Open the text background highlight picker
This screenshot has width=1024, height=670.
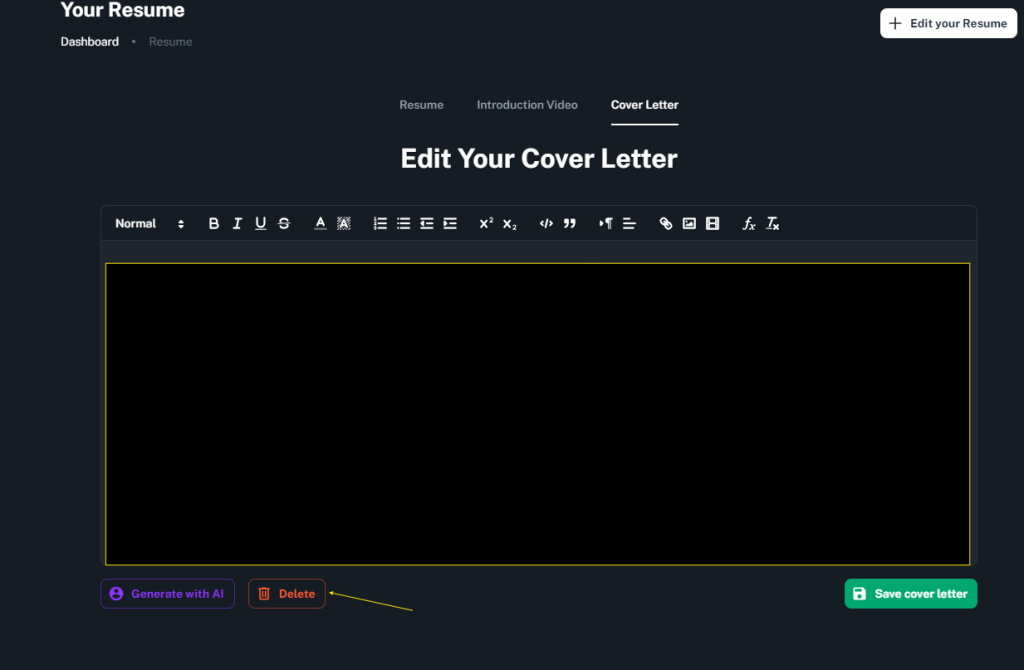(344, 223)
